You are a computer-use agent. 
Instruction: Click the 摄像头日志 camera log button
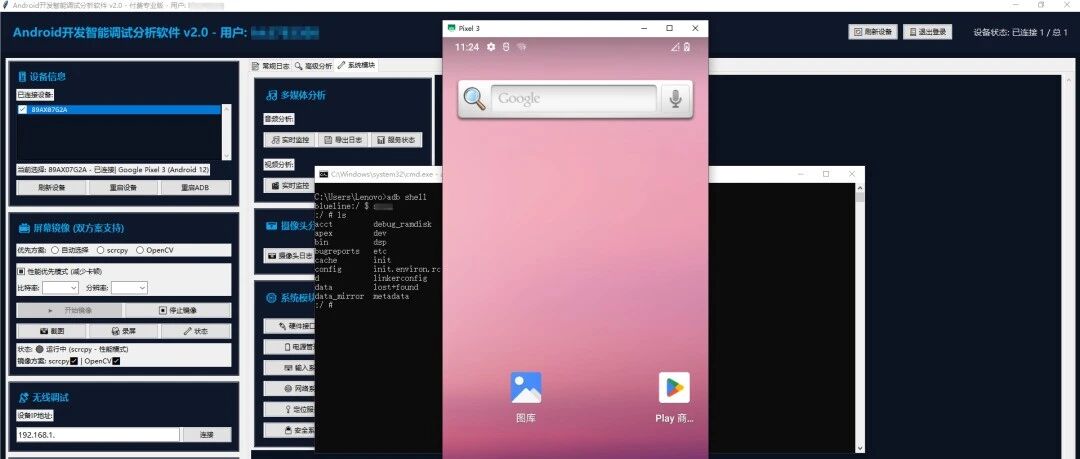289,256
